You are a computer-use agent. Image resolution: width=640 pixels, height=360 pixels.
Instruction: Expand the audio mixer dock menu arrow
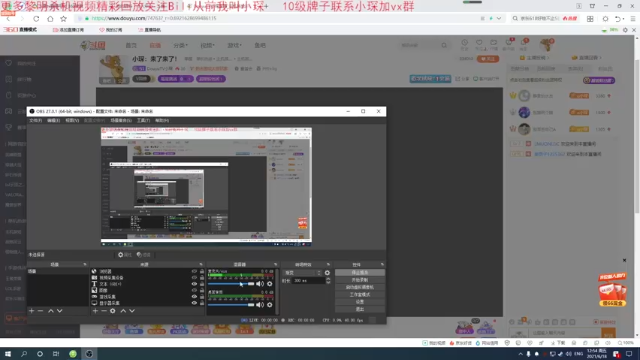[x=276, y=264]
